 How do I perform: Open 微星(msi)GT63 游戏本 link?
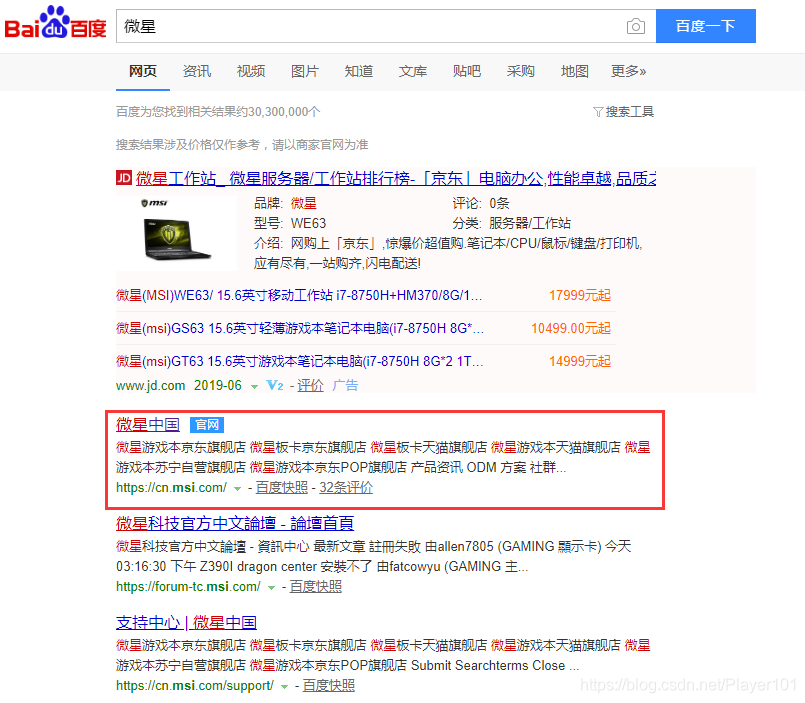point(299,361)
